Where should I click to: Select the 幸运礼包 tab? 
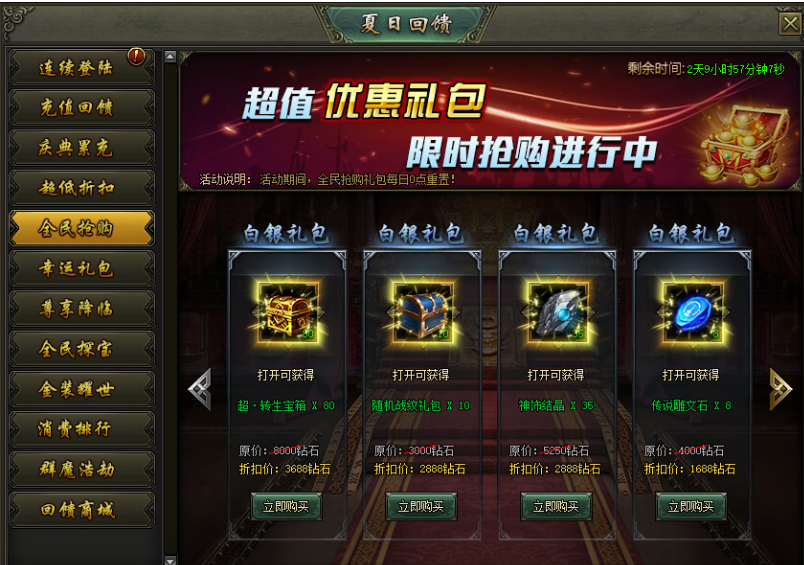pyautogui.click(x=82, y=269)
